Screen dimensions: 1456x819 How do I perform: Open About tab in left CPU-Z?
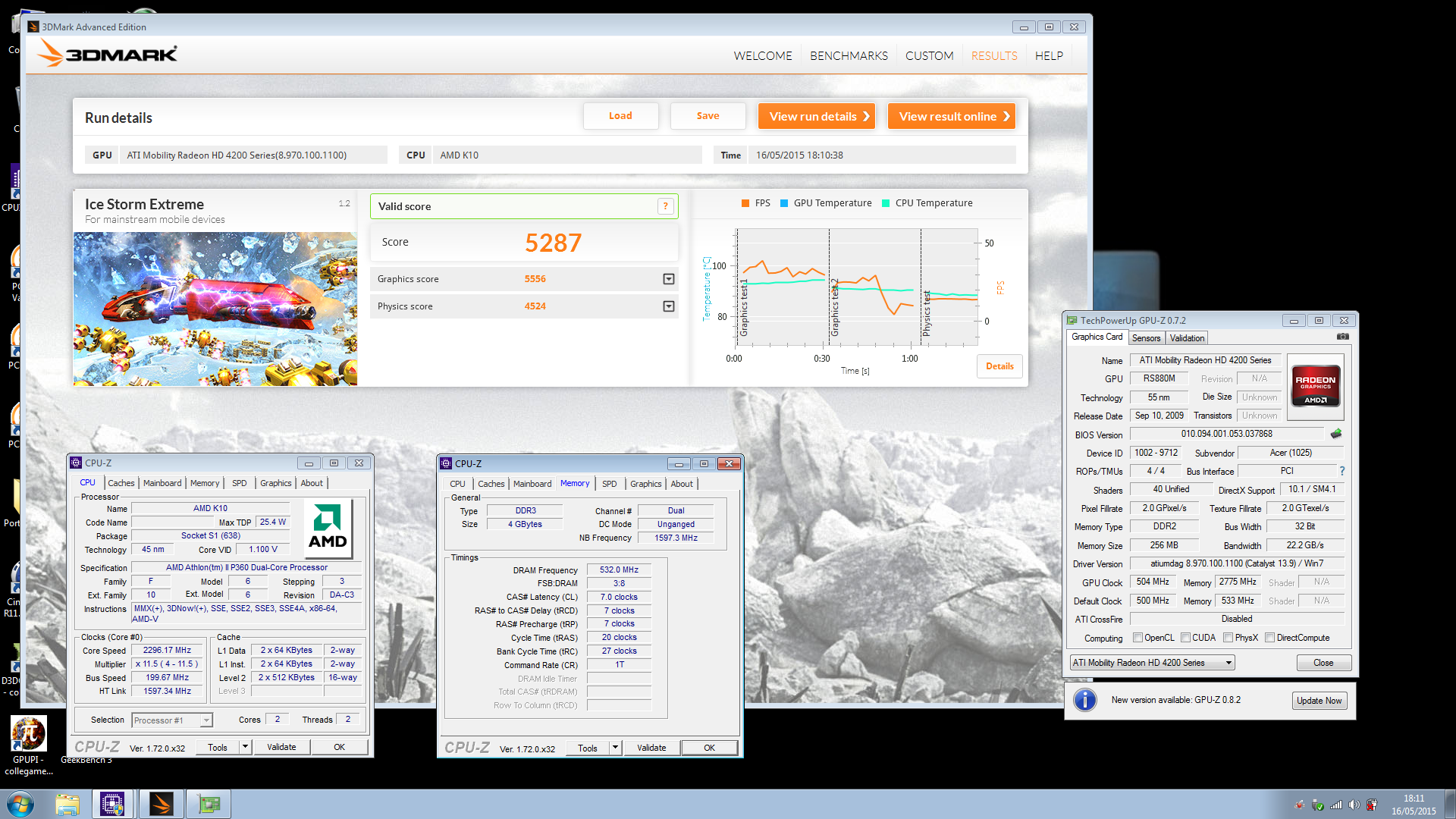point(312,483)
